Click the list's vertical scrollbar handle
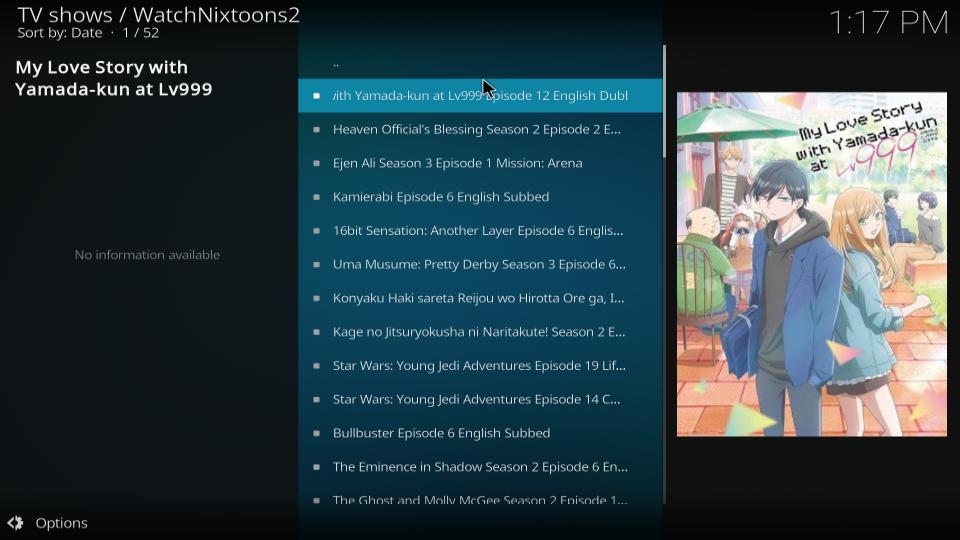Screen dimensions: 960x540 tap(664, 100)
